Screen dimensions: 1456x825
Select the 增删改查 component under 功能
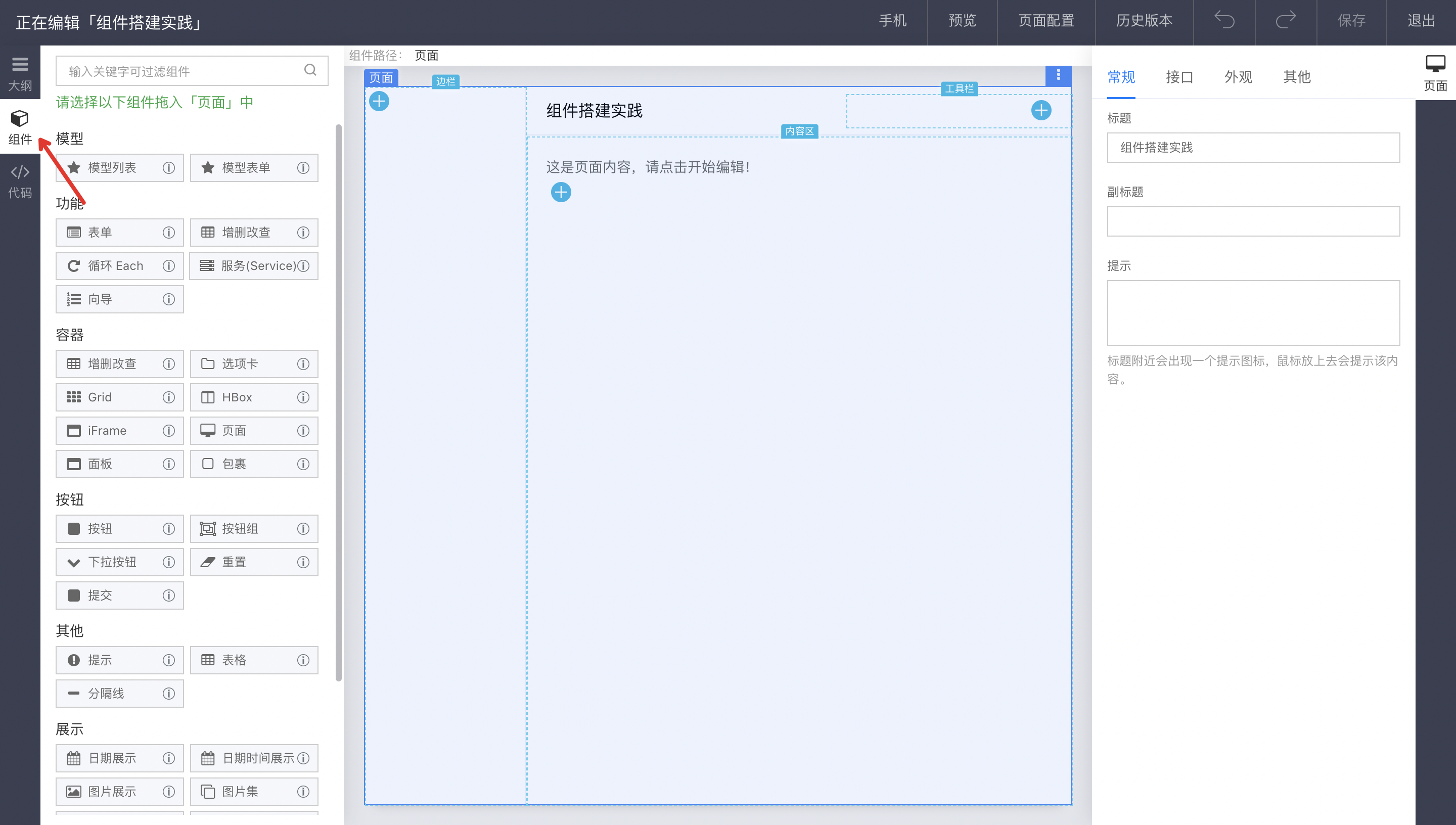[x=254, y=233]
